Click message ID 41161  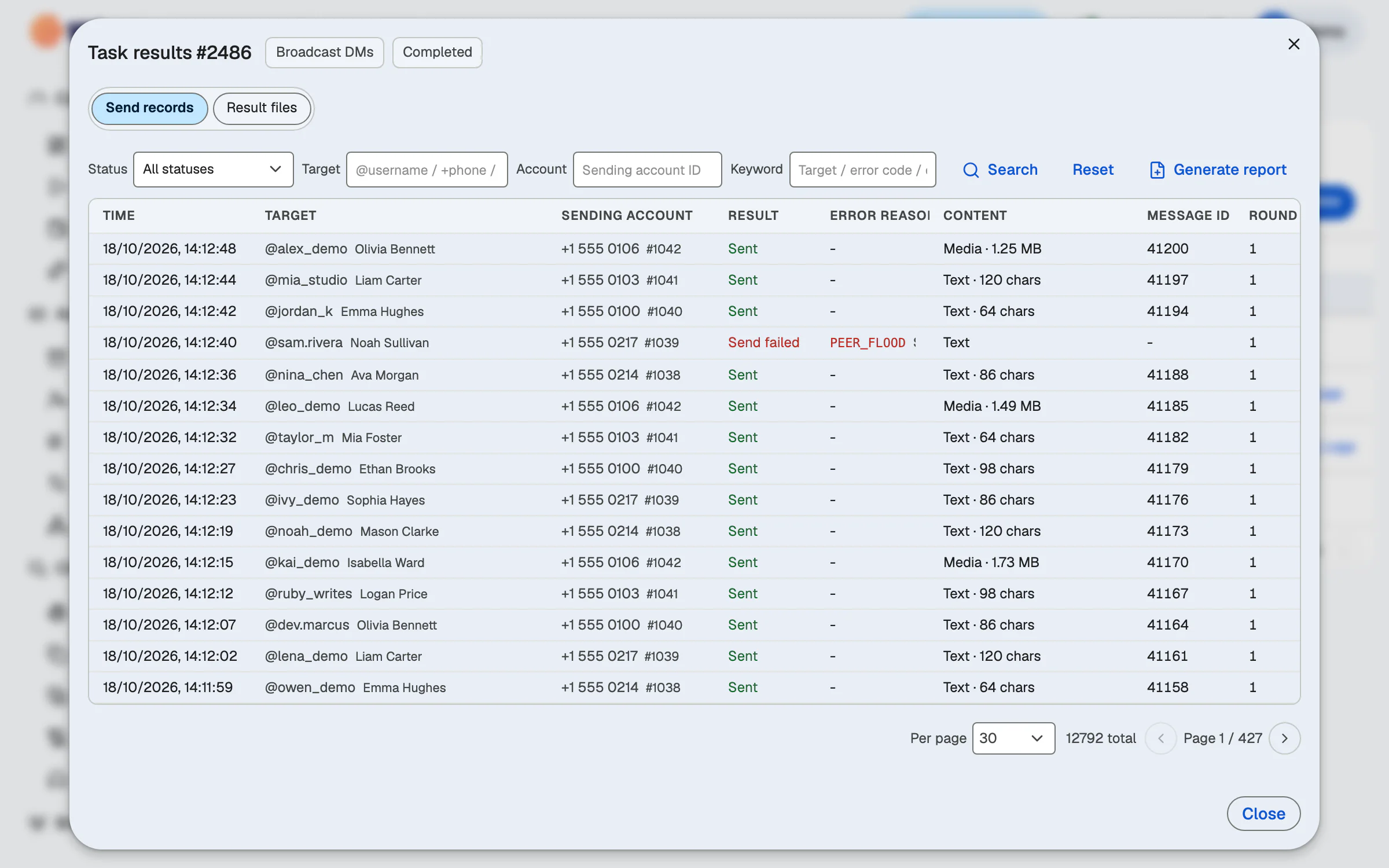click(x=1167, y=656)
